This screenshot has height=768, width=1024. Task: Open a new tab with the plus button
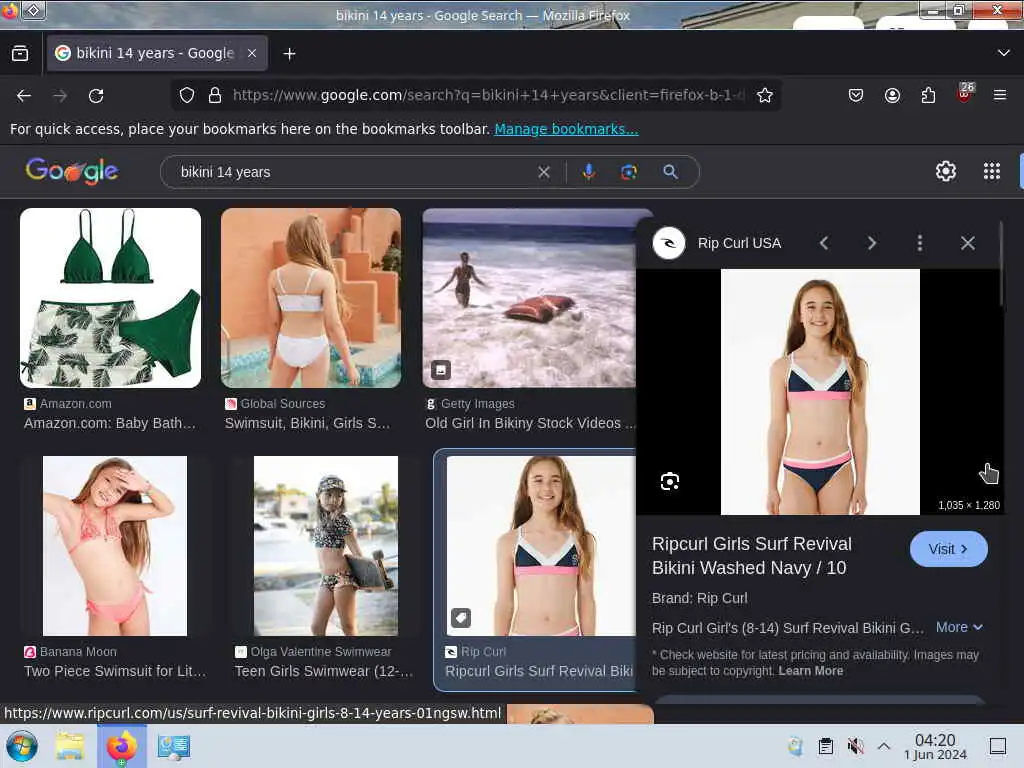pyautogui.click(x=289, y=54)
